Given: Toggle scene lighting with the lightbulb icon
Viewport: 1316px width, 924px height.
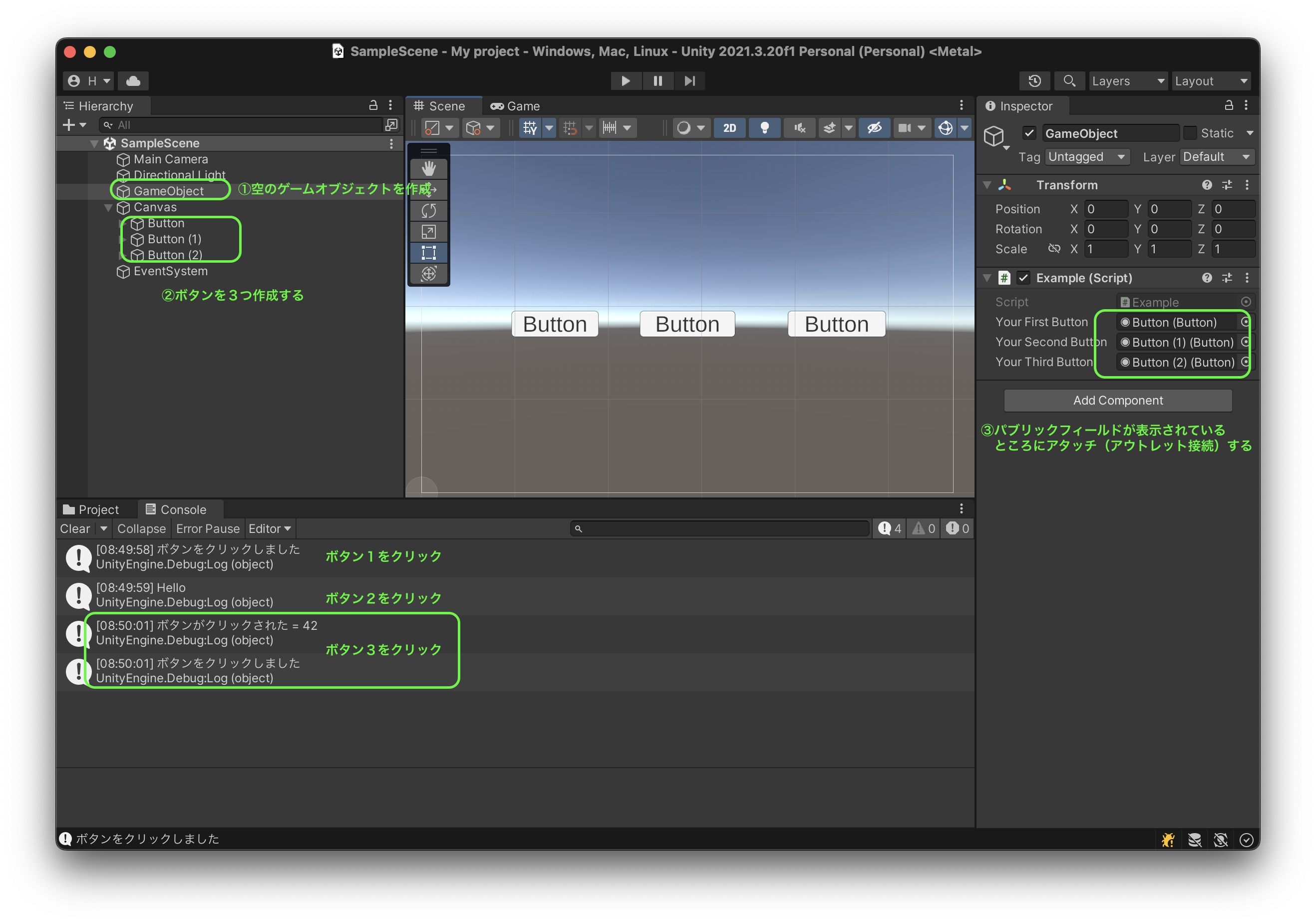Looking at the screenshot, I should [764, 128].
